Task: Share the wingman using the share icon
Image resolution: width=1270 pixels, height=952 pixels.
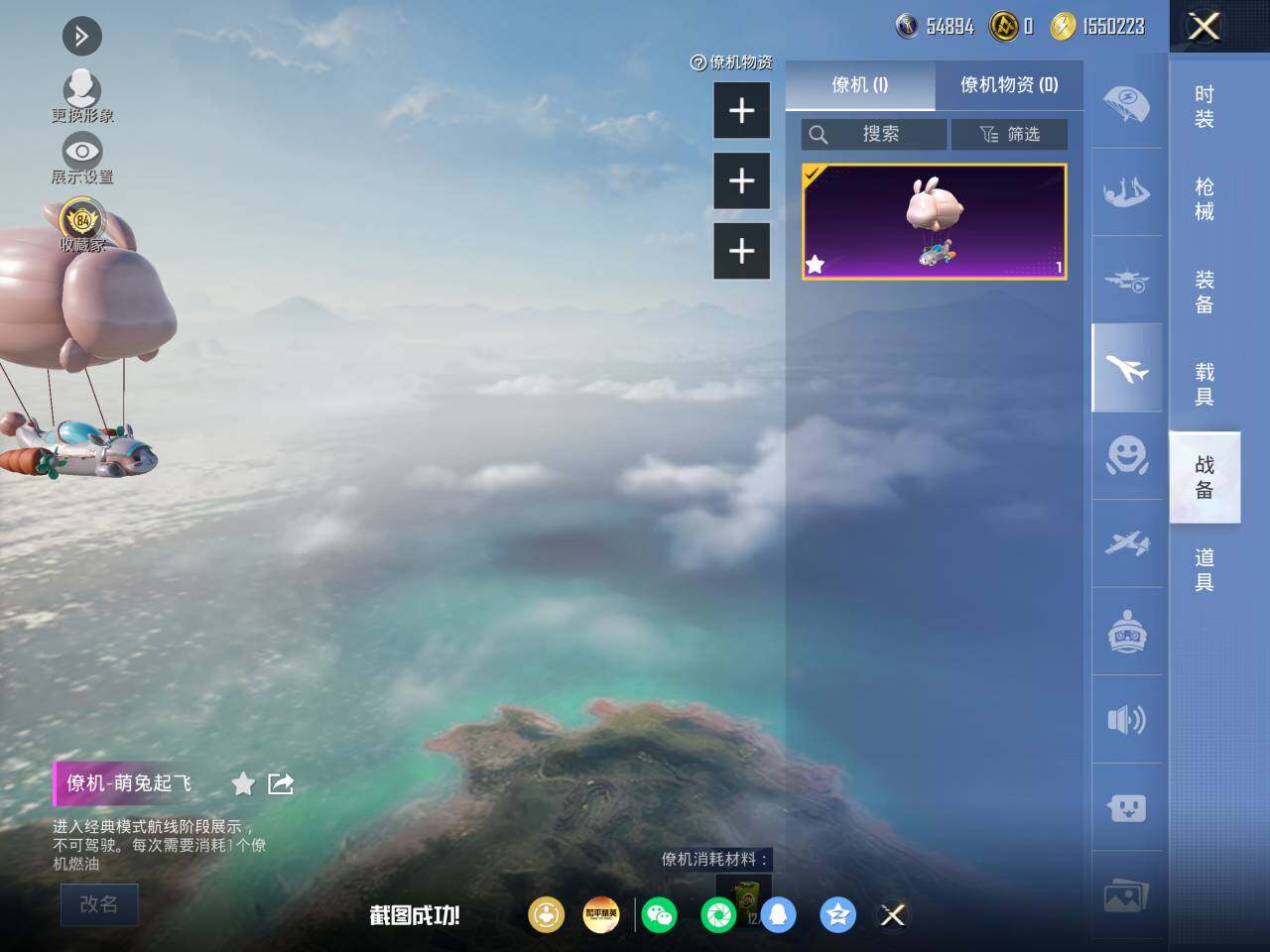Action: point(282,784)
